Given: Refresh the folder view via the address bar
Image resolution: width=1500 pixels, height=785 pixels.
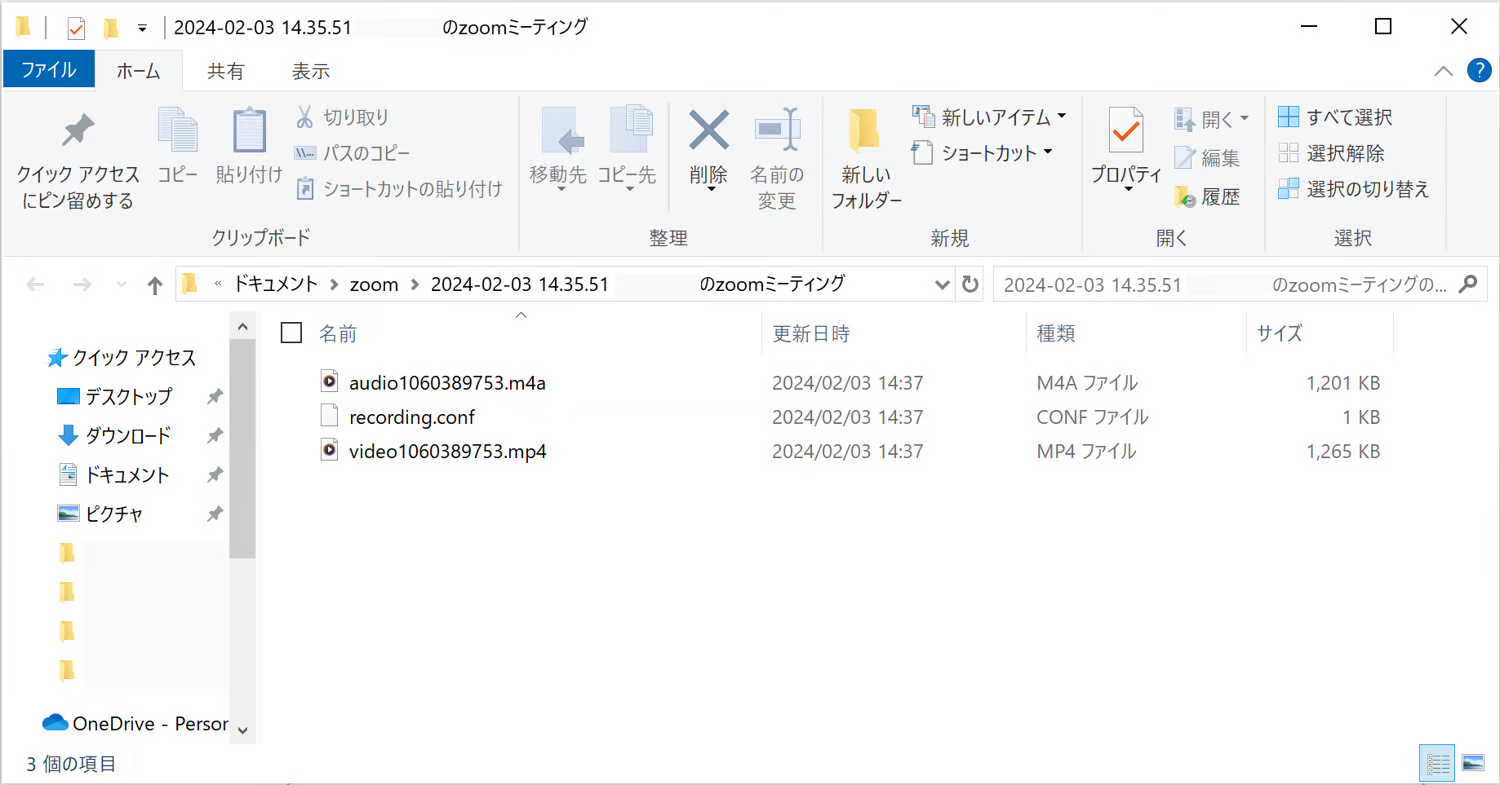Looking at the screenshot, I should tap(969, 285).
